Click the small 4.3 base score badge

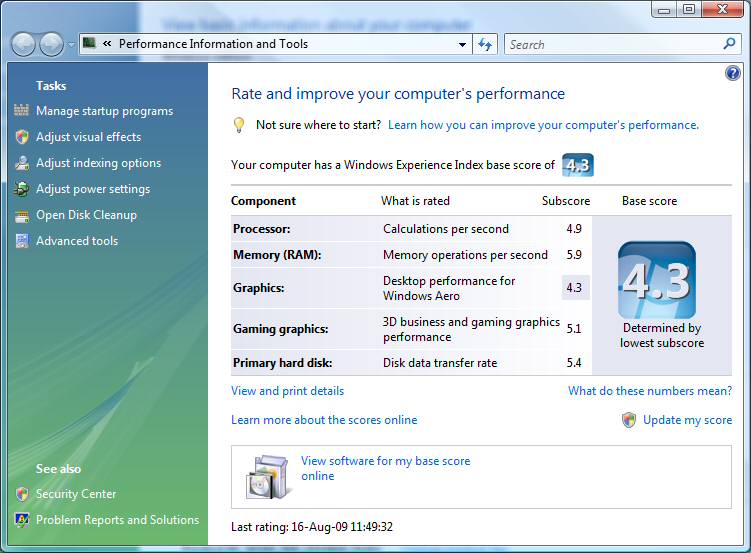(578, 165)
